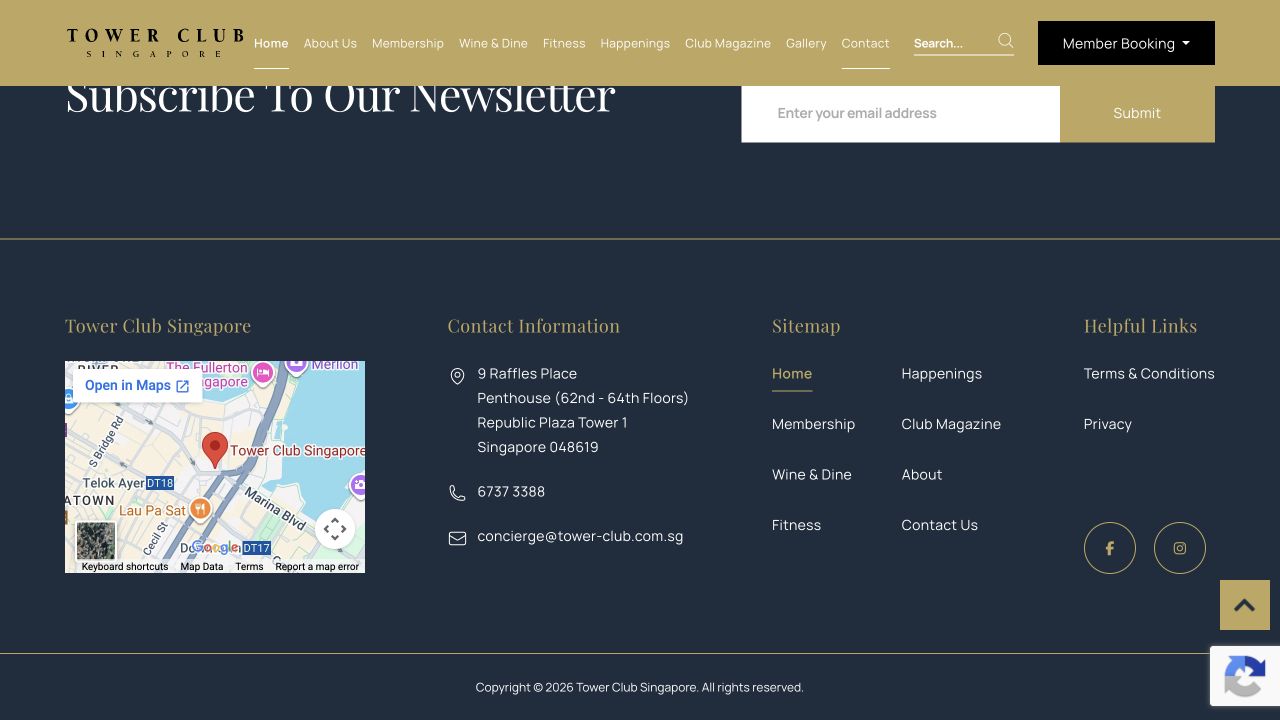Viewport: 1280px width, 720px height.
Task: Open the Privacy link
Action: click(1107, 424)
